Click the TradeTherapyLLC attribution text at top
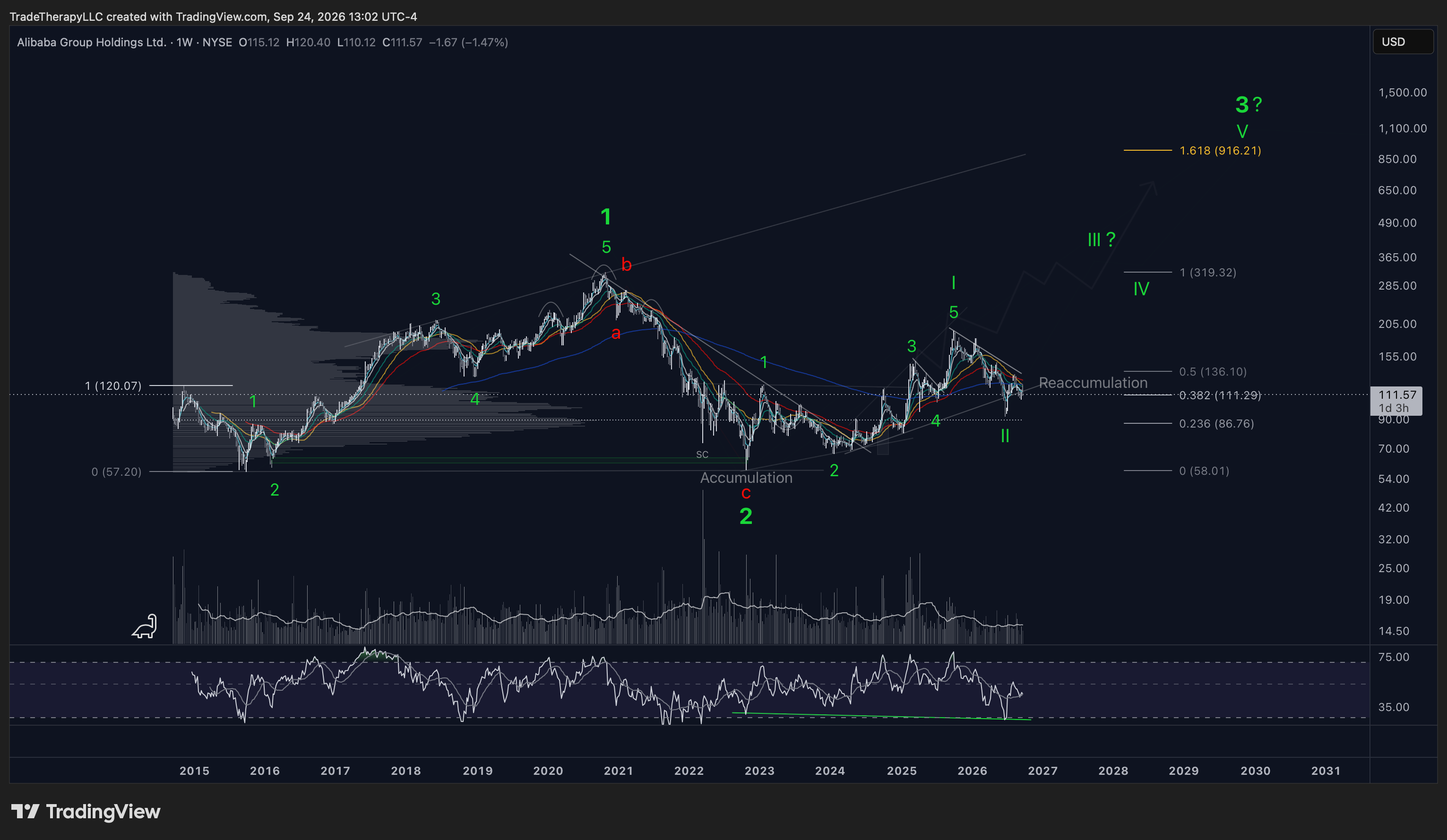The image size is (1447, 840). pyautogui.click(x=213, y=17)
